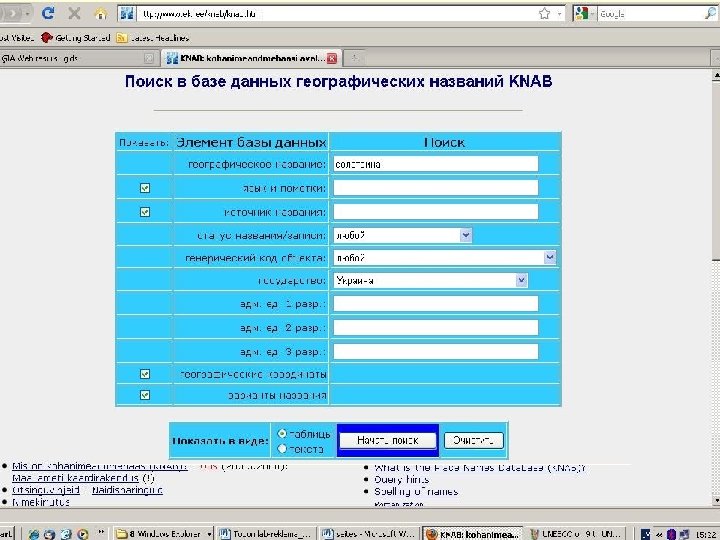Open the Spelling of names link
The height and width of the screenshot is (540, 720).
tap(416, 491)
